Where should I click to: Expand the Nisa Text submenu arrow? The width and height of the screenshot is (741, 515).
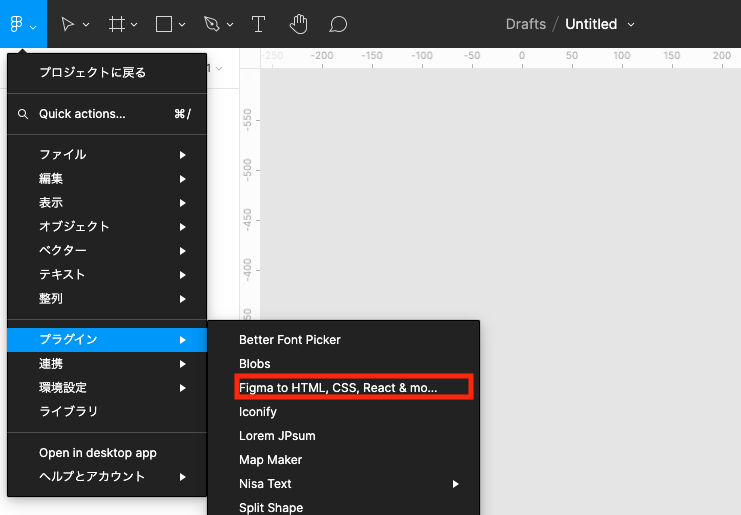(x=455, y=484)
